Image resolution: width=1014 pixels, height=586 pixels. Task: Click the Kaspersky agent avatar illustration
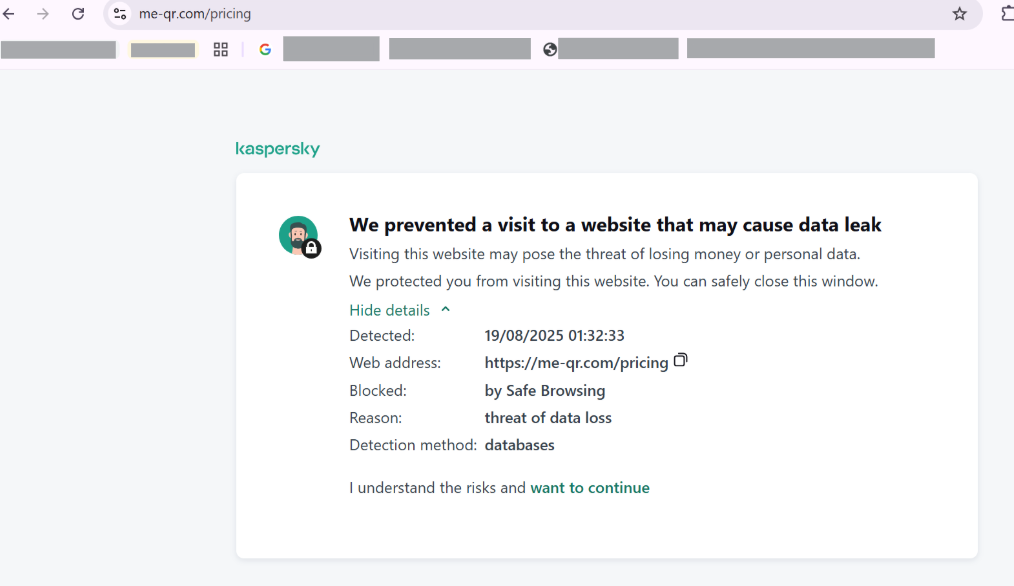click(297, 234)
